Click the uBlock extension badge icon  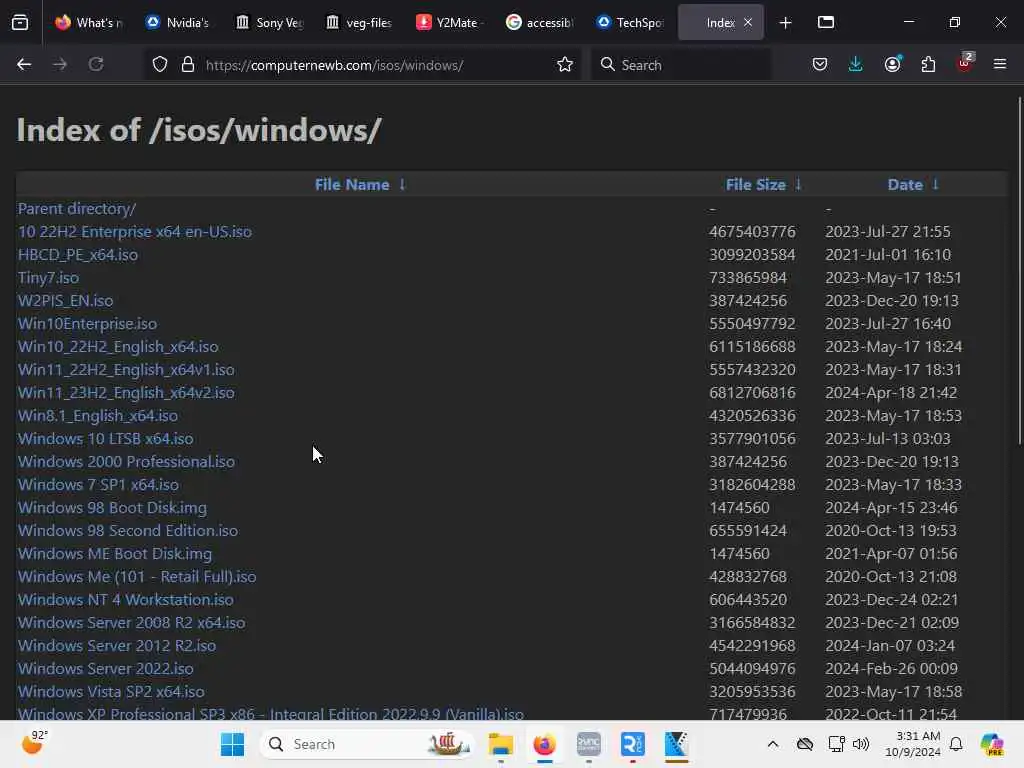click(x=965, y=63)
